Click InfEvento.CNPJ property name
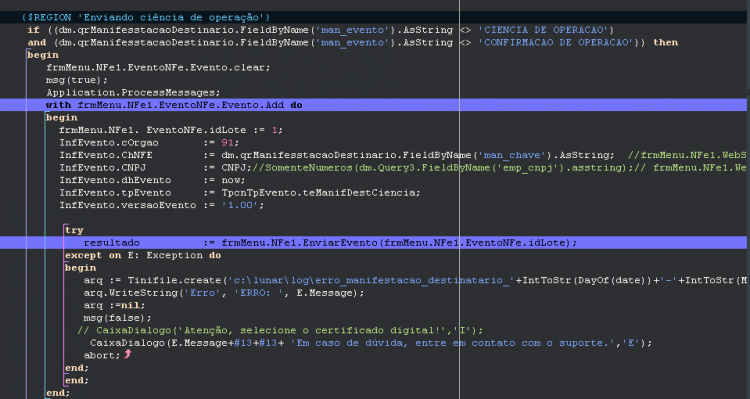 tap(102, 167)
